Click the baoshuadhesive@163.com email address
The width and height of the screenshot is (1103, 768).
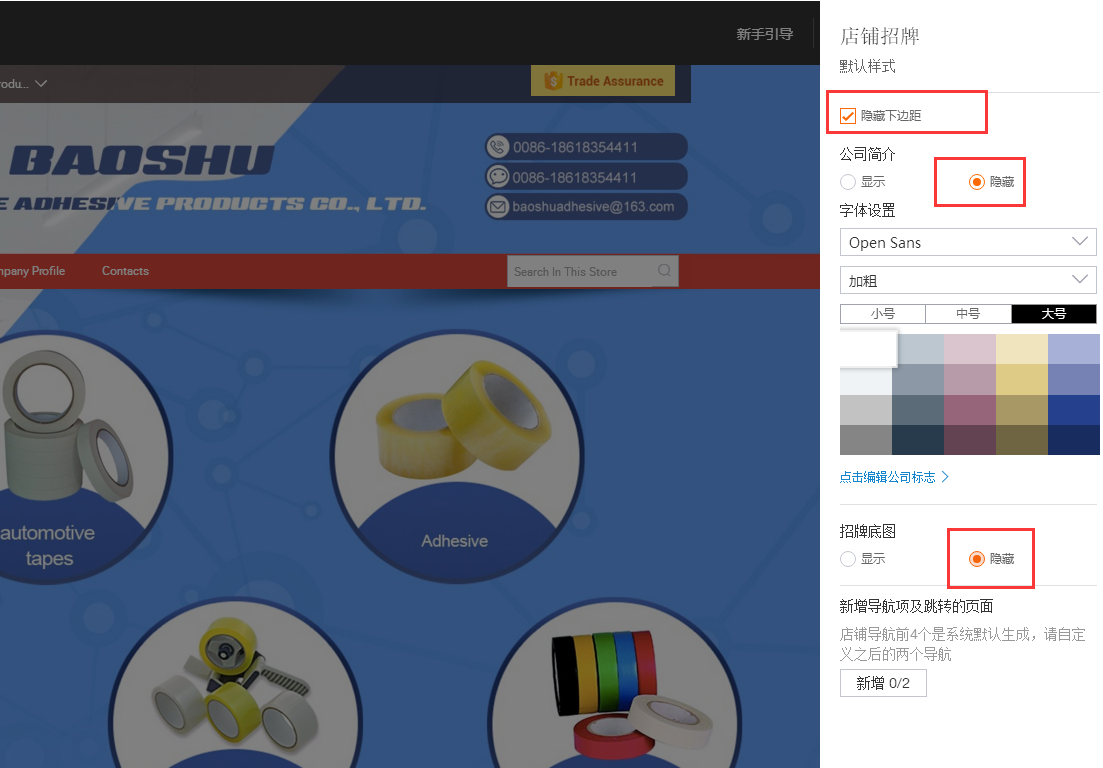tap(593, 207)
